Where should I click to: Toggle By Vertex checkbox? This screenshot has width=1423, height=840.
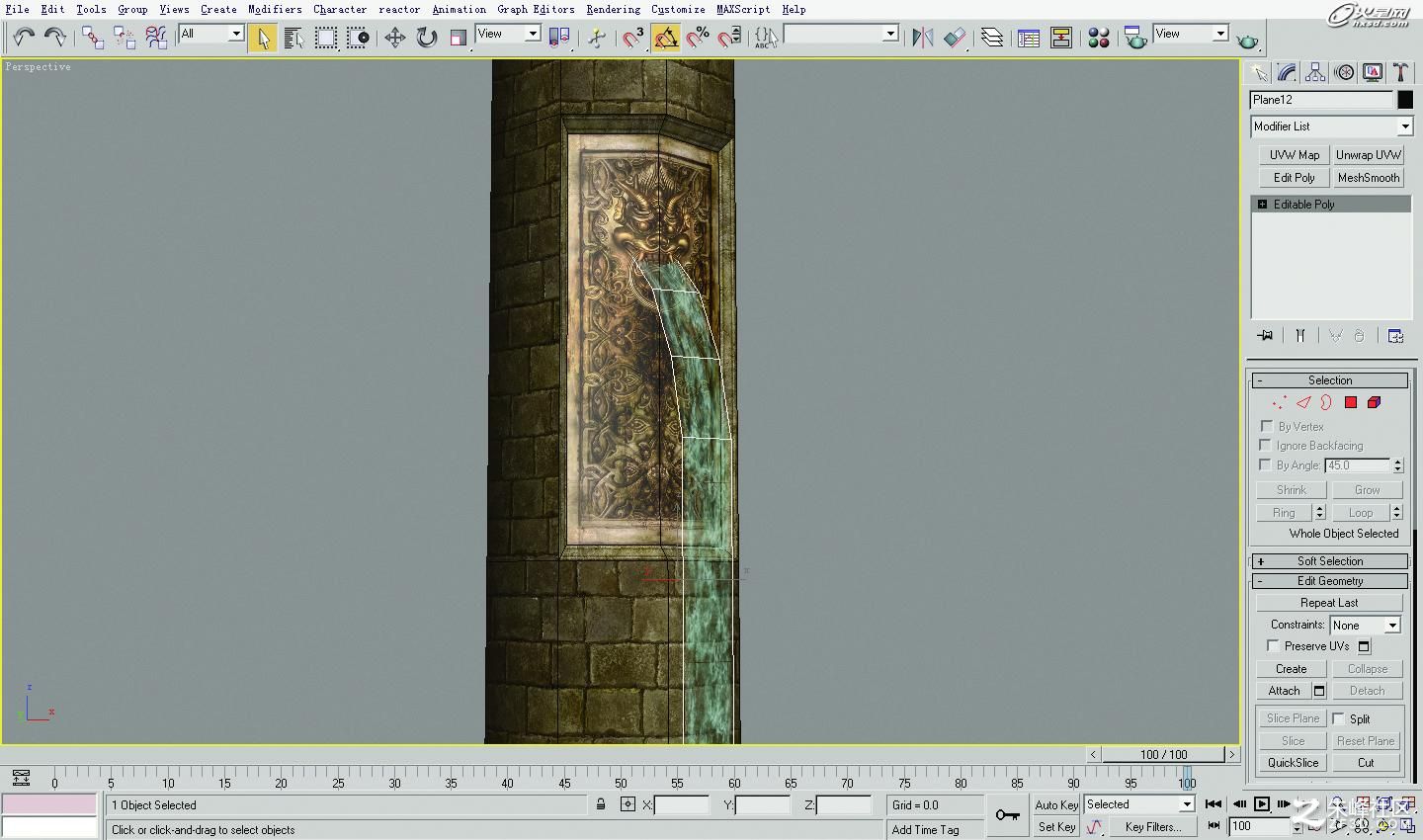pyautogui.click(x=1266, y=426)
